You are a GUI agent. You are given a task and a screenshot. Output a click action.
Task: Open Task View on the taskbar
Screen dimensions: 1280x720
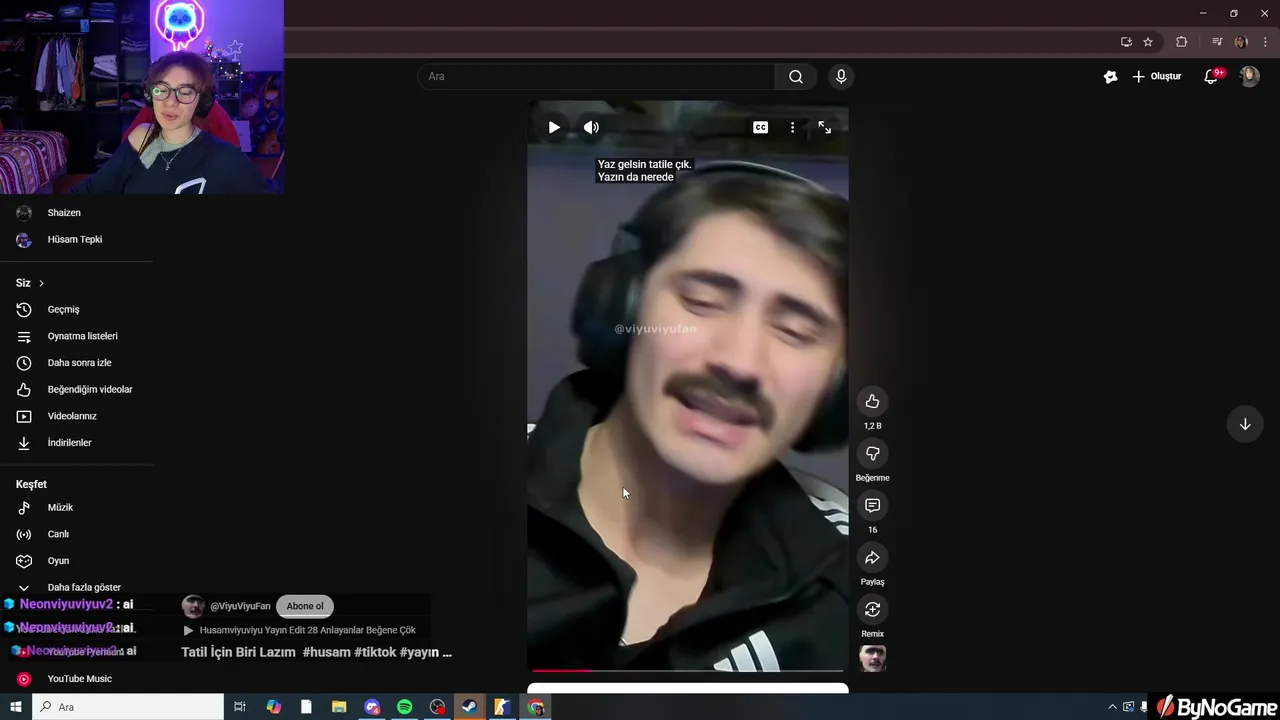(240, 707)
